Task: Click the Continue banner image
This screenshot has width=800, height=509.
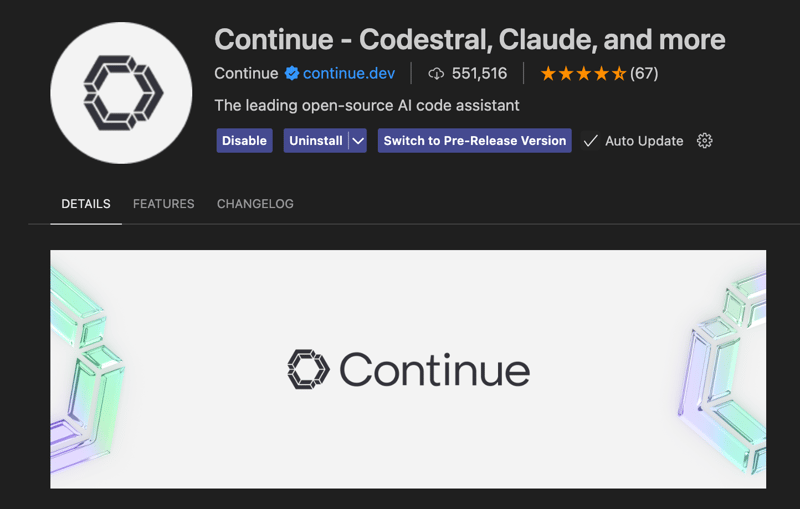Action: coord(408,369)
